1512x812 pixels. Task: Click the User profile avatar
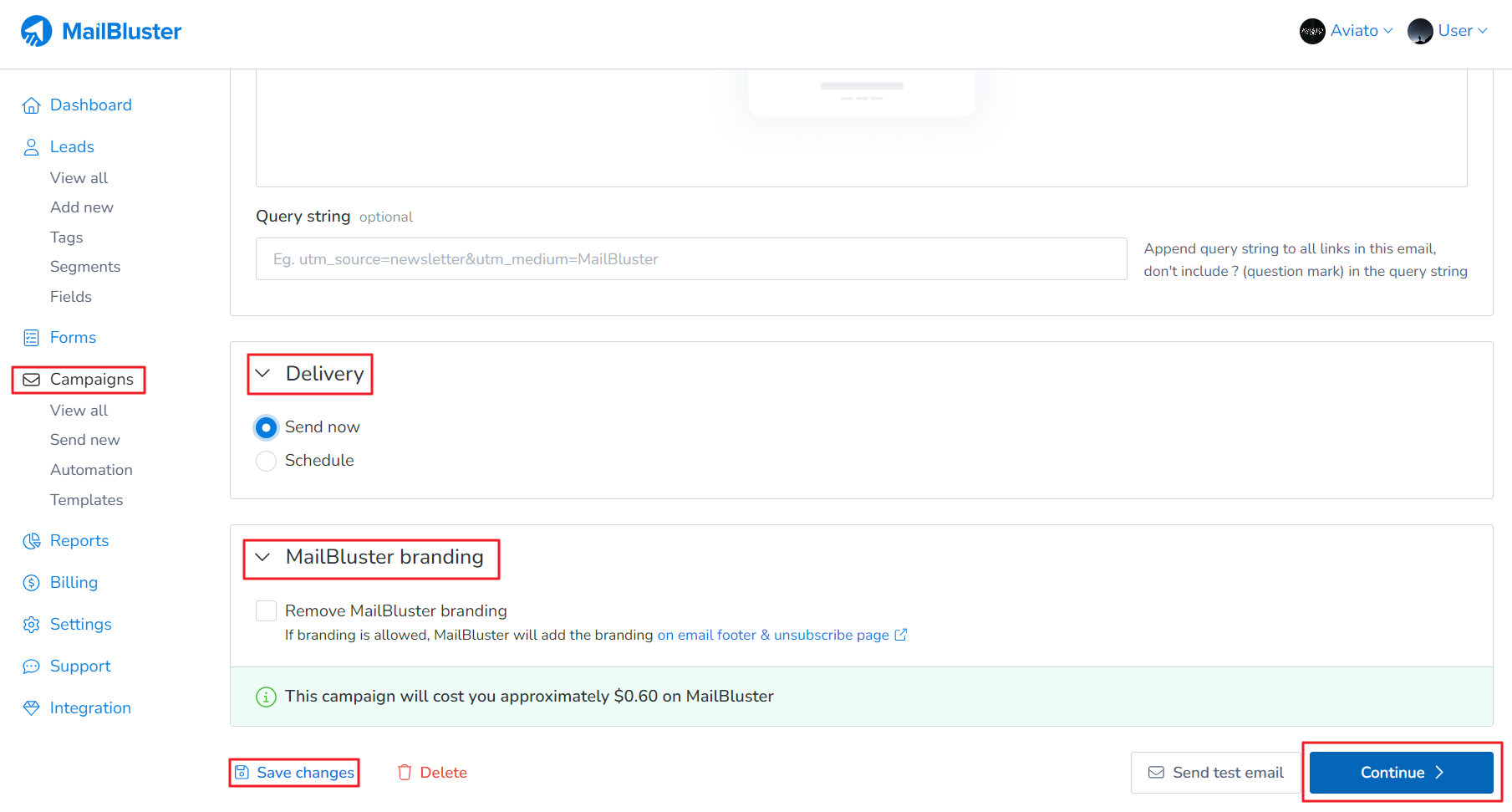coord(1420,31)
